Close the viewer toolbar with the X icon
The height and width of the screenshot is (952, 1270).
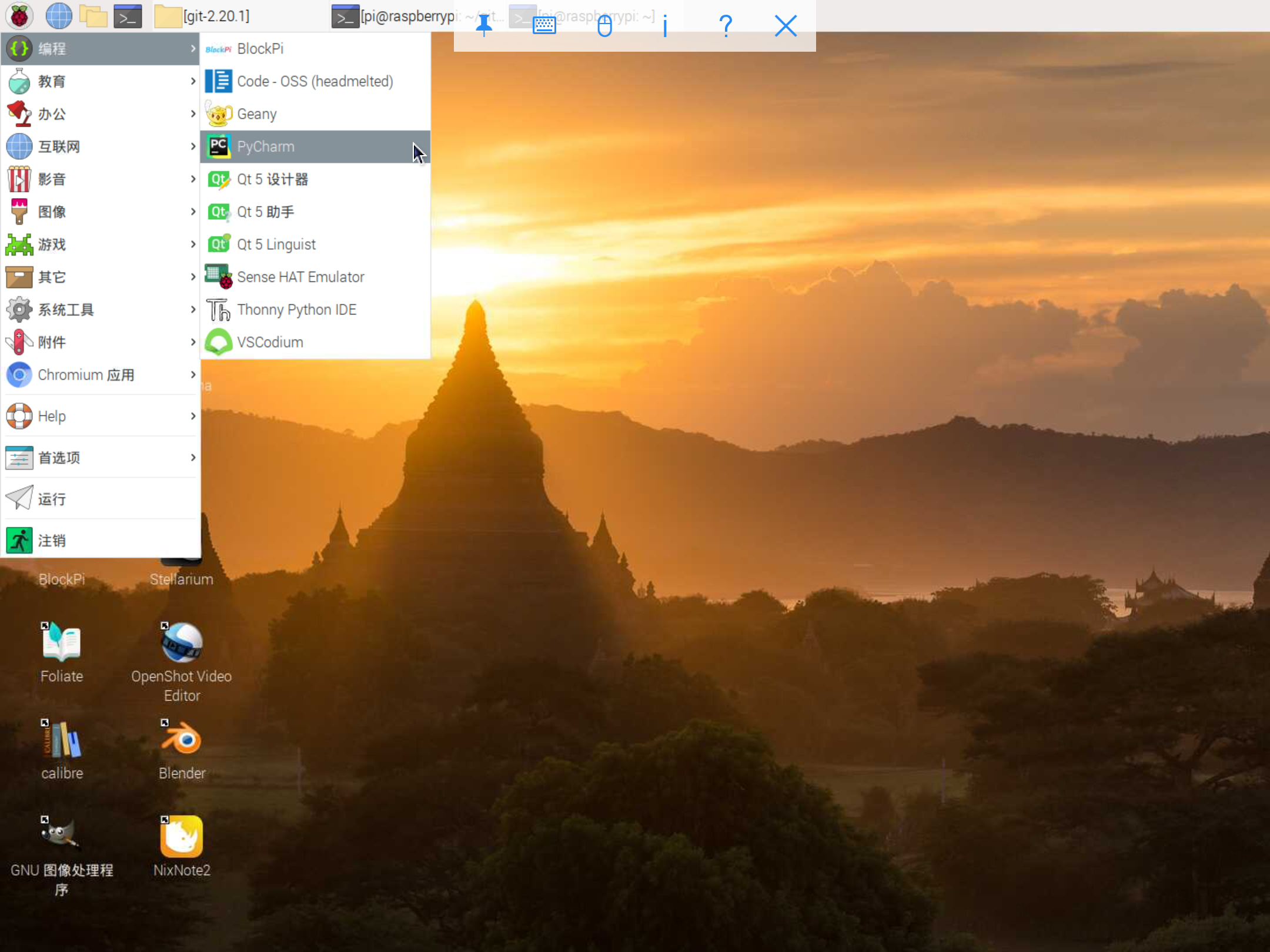(786, 25)
